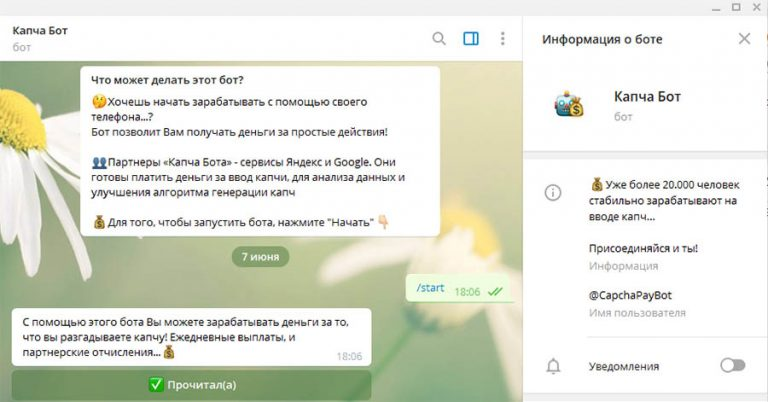Click the 18:06 timestamp on /start message
This screenshot has height=402, width=768.
tap(467, 292)
